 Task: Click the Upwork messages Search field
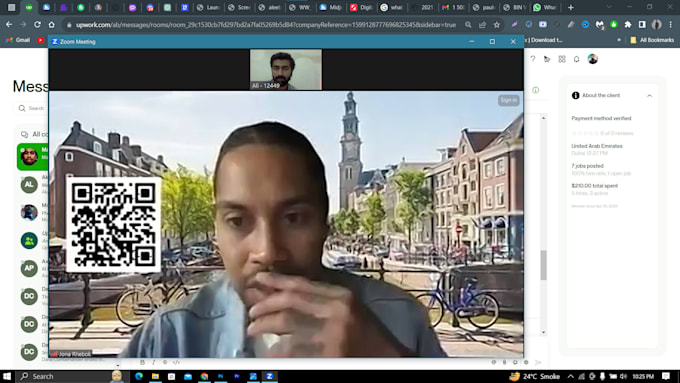click(32, 108)
